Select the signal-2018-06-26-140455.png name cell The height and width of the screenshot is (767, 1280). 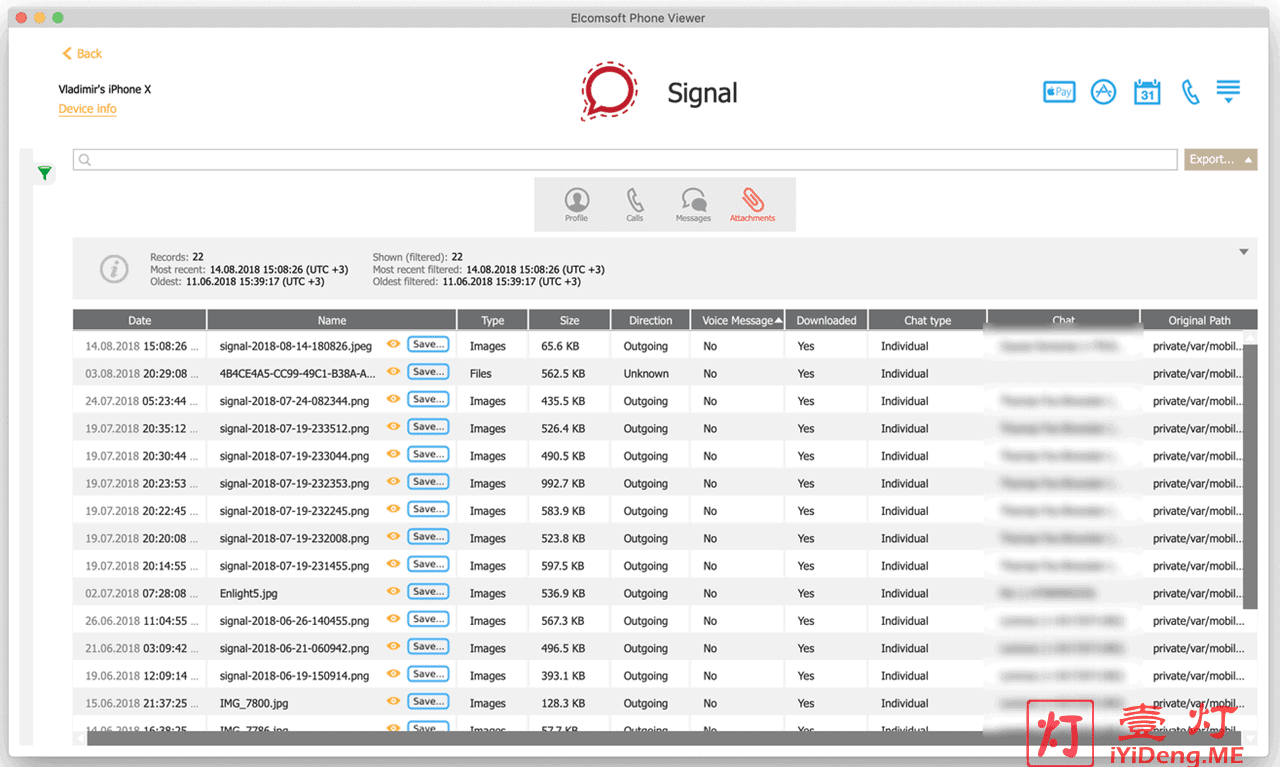pos(294,621)
